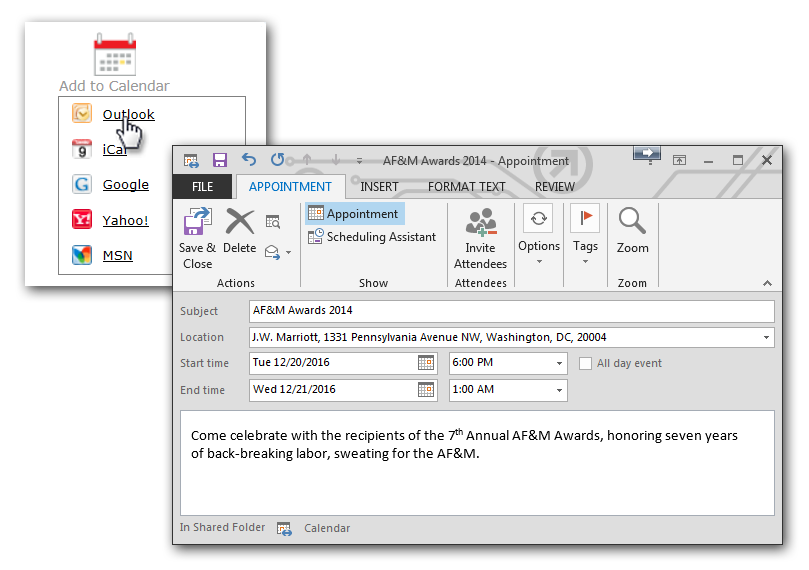Image resolution: width=809 pixels, height=570 pixels.
Task: Open the FORMAT TEXT tab
Action: pyautogui.click(x=466, y=187)
